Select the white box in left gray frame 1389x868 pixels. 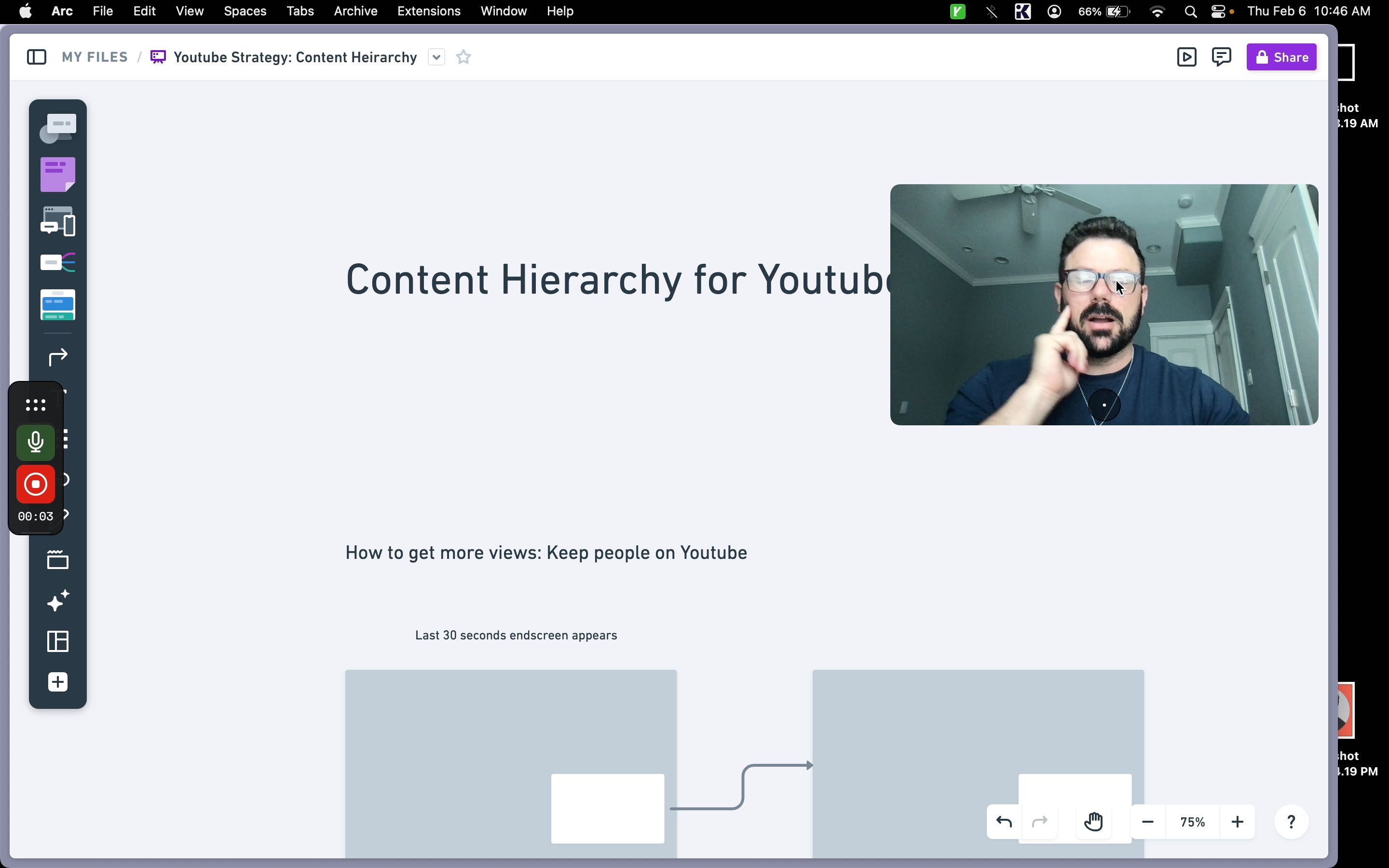coord(608,808)
